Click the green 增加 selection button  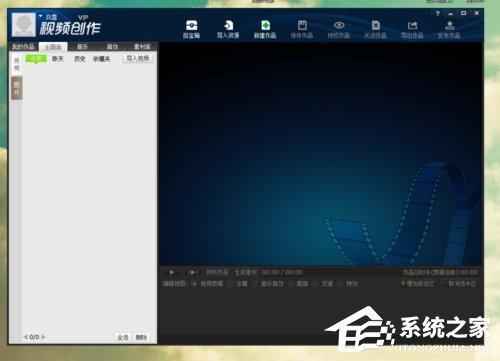[417, 284]
